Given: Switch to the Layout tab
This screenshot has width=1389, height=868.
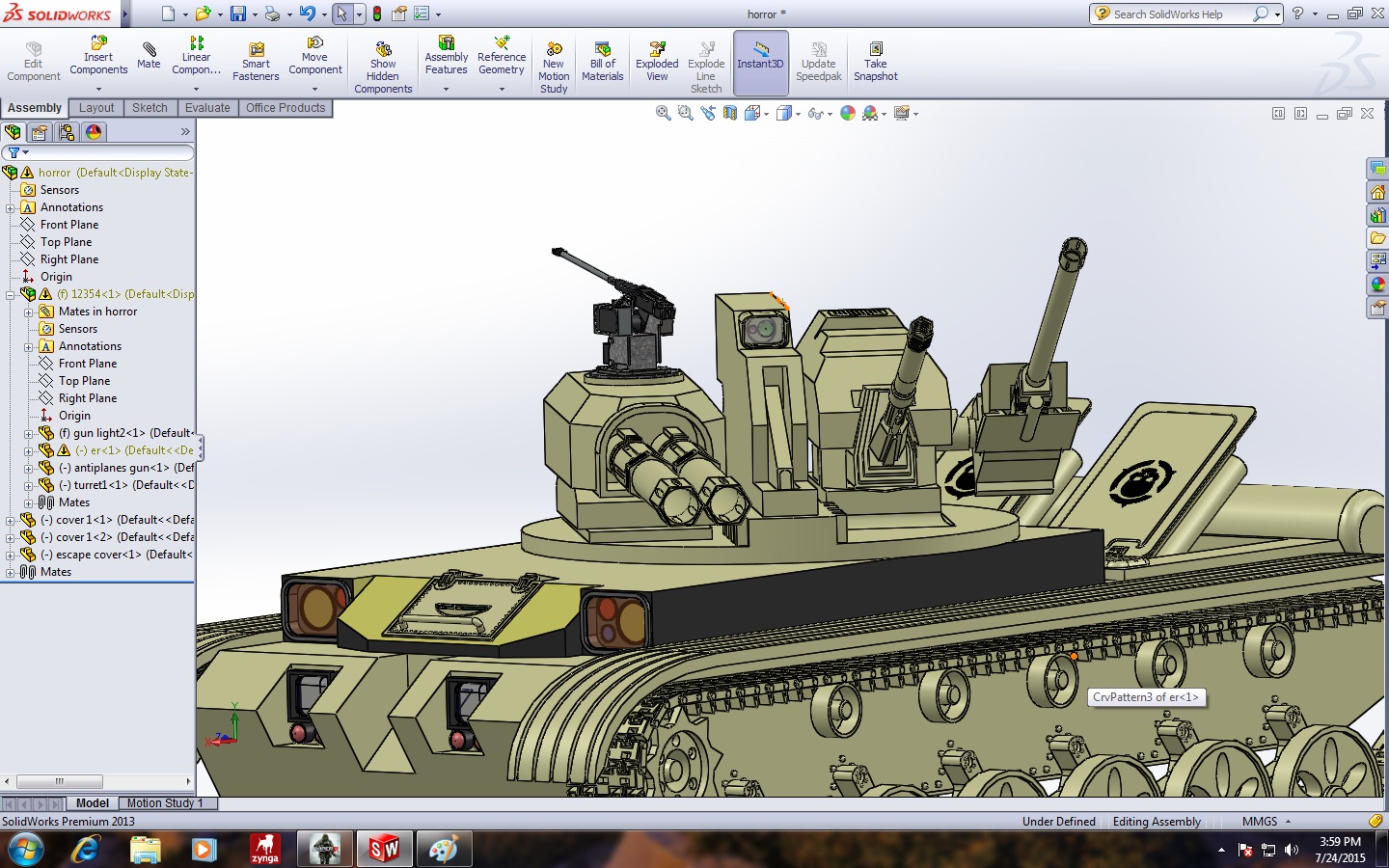Looking at the screenshot, I should click(x=96, y=108).
